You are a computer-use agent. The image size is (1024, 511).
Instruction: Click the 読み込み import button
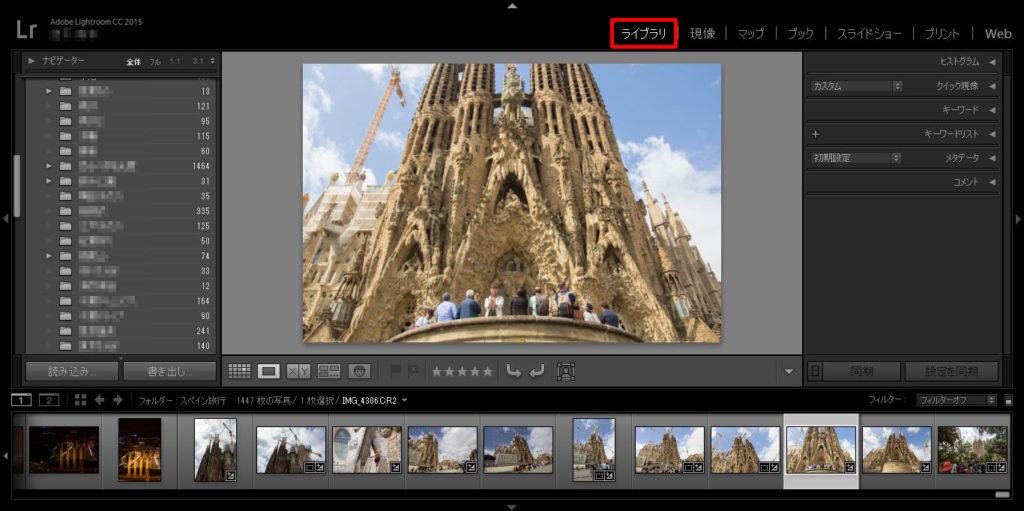[71, 371]
